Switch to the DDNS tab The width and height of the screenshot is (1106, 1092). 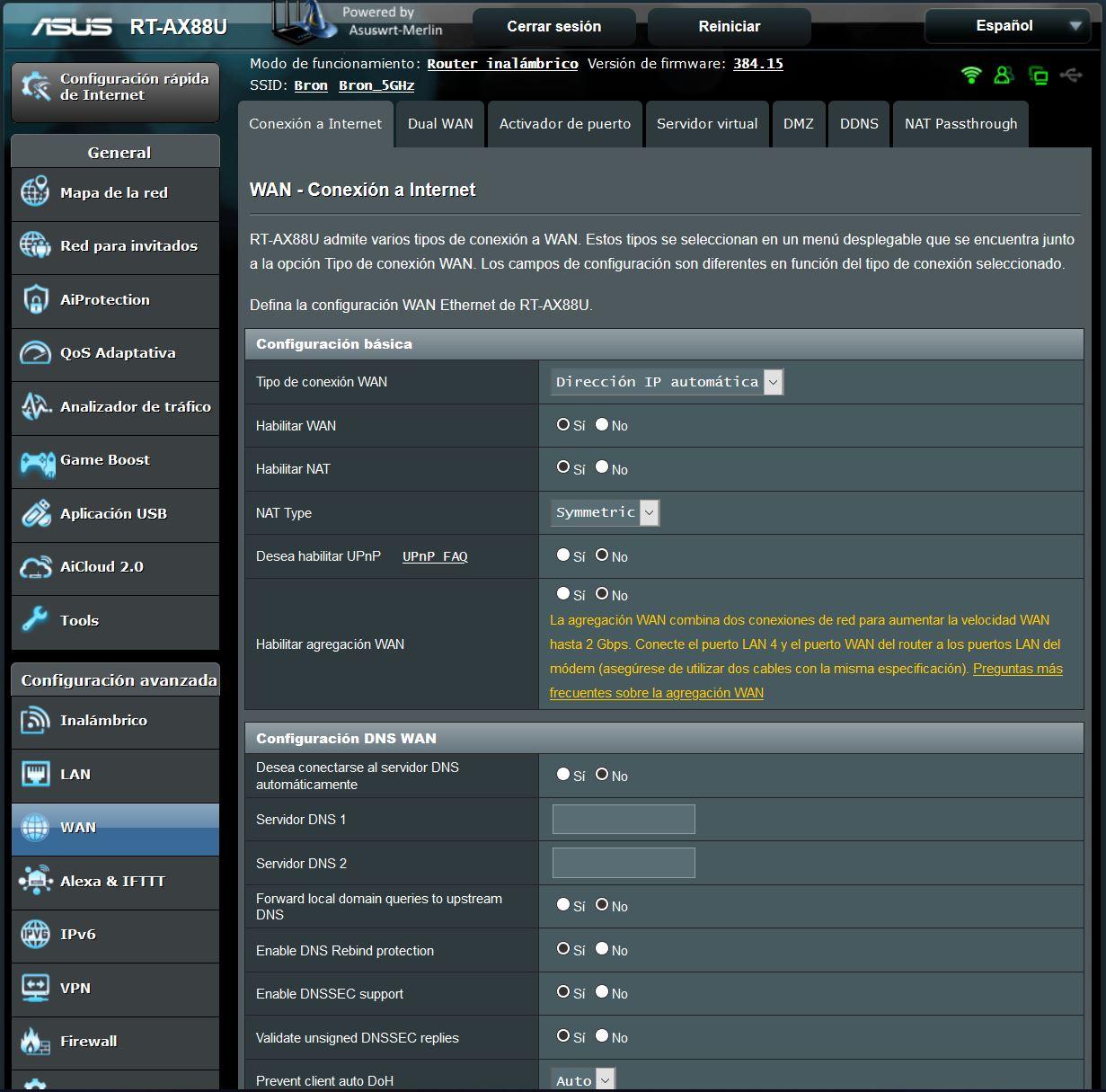tap(859, 124)
